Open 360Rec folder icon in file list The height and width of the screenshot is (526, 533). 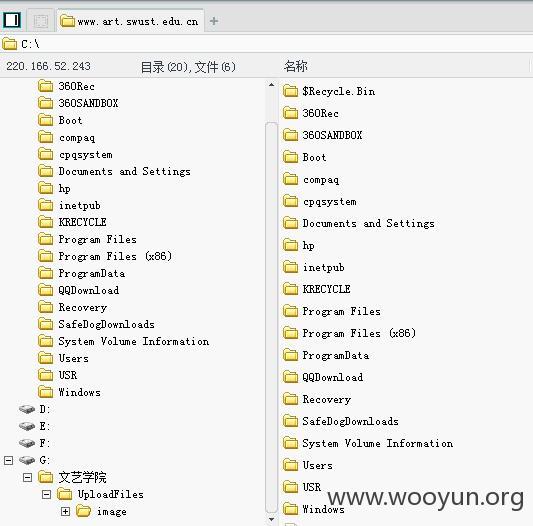pos(290,113)
